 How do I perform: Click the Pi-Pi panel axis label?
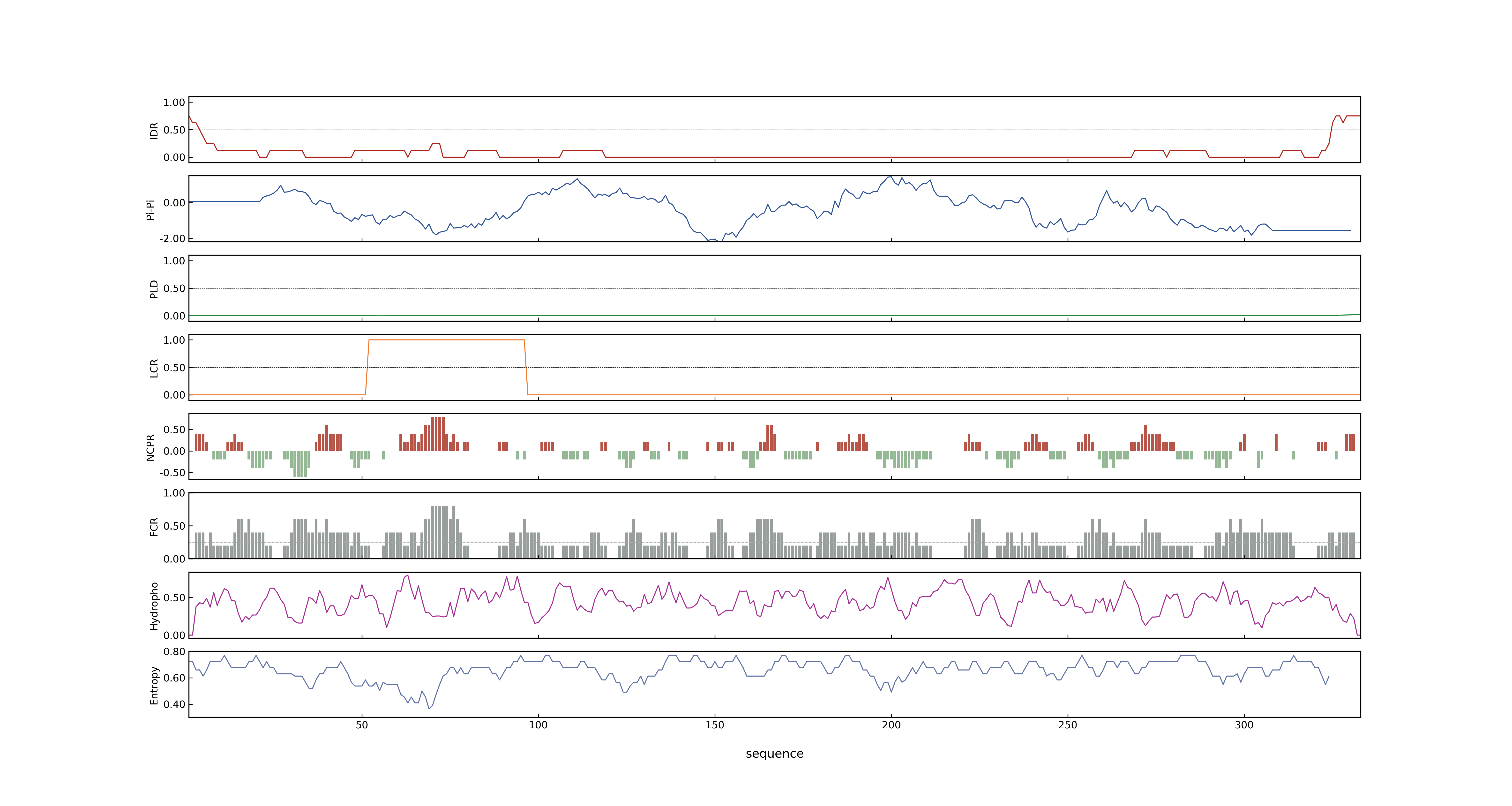coord(150,209)
